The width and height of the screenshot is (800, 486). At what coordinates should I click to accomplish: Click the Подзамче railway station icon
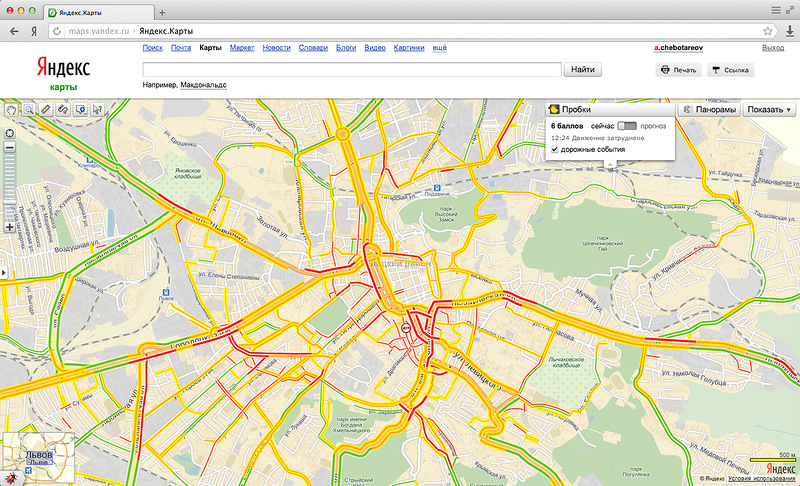(437, 188)
